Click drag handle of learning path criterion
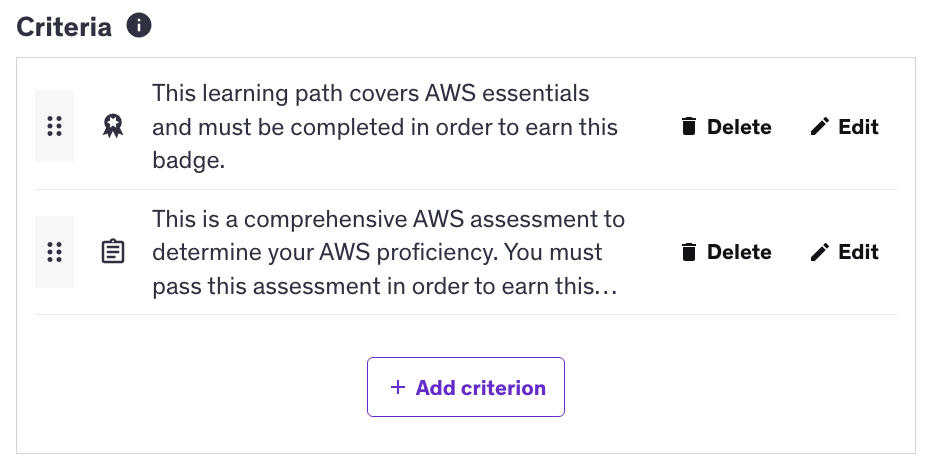The width and height of the screenshot is (936, 470). (x=55, y=127)
